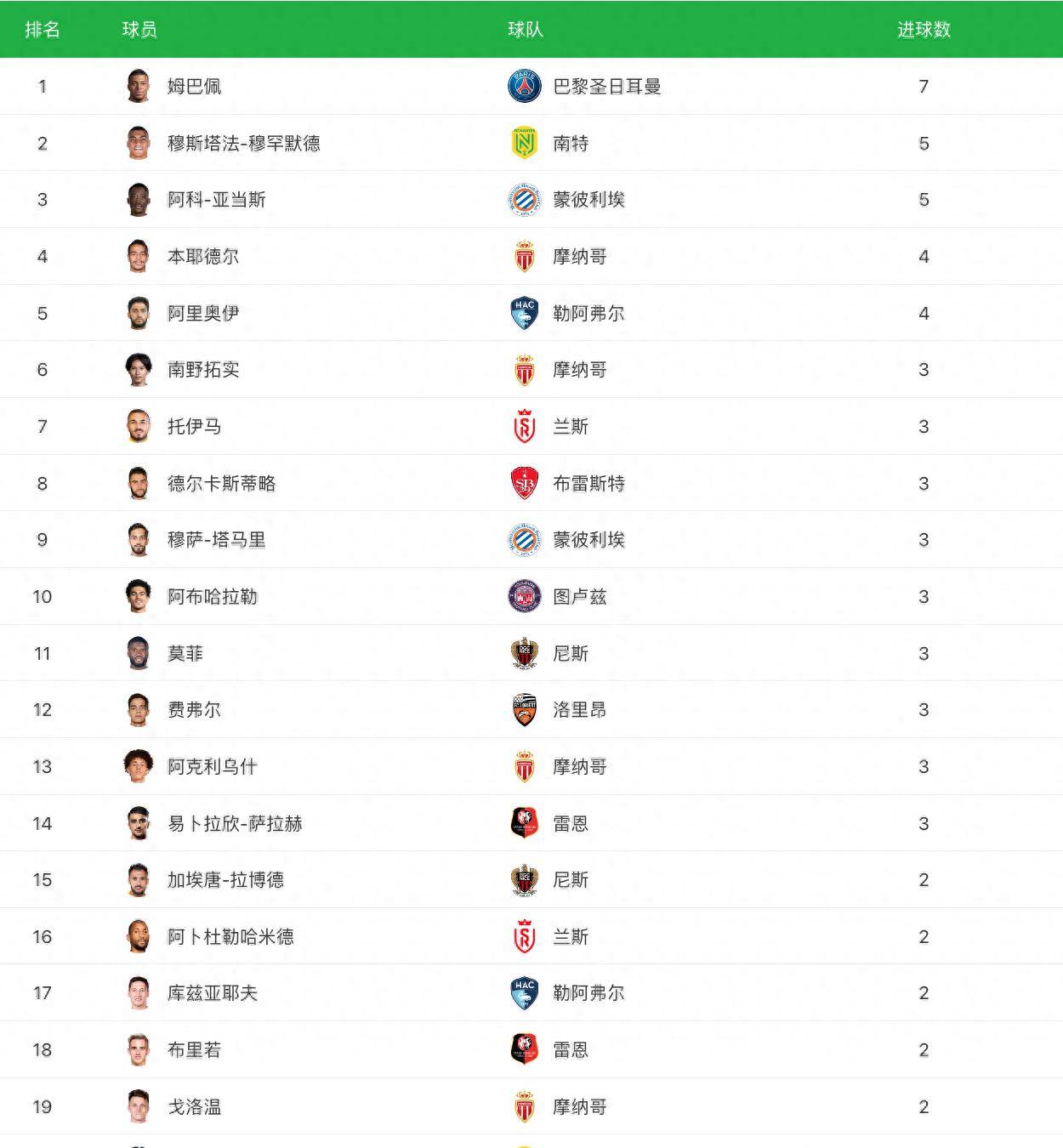This screenshot has height=1148, width=1063.
Task: Click the Toulouse purple club badge
Action: (524, 596)
